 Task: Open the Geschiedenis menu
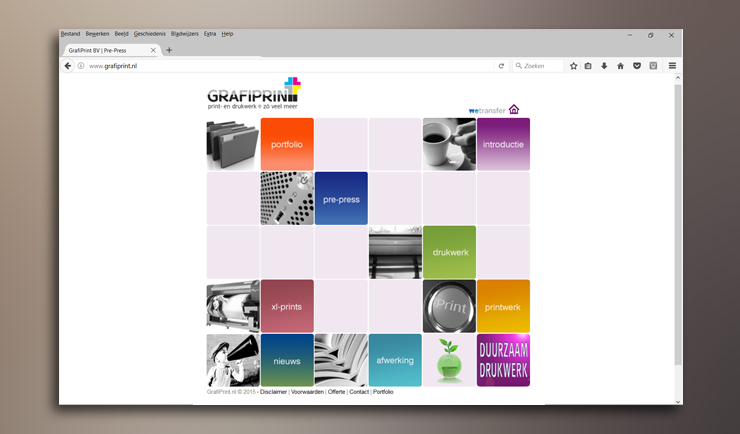[x=150, y=34]
